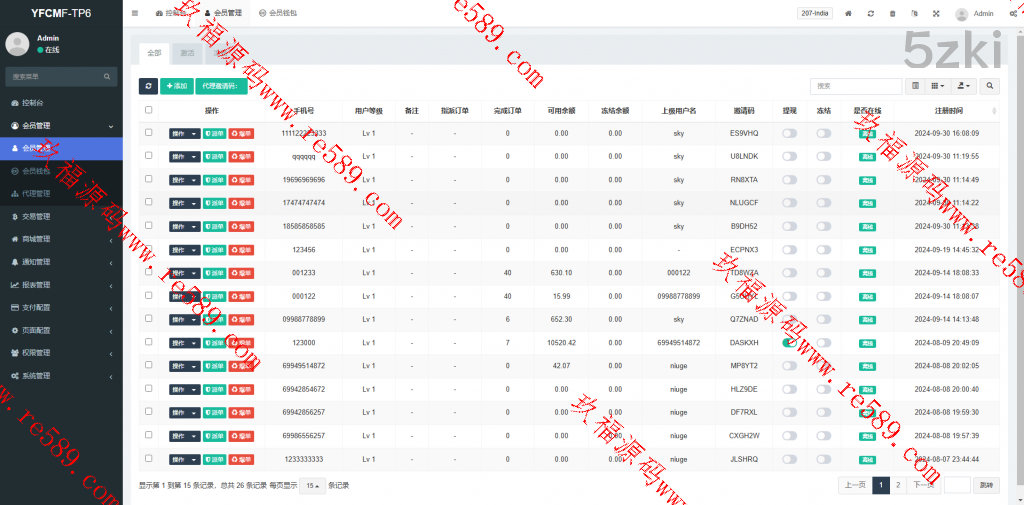Click the trash icon in top navbar
This screenshot has height=505, width=1024.
(x=892, y=14)
